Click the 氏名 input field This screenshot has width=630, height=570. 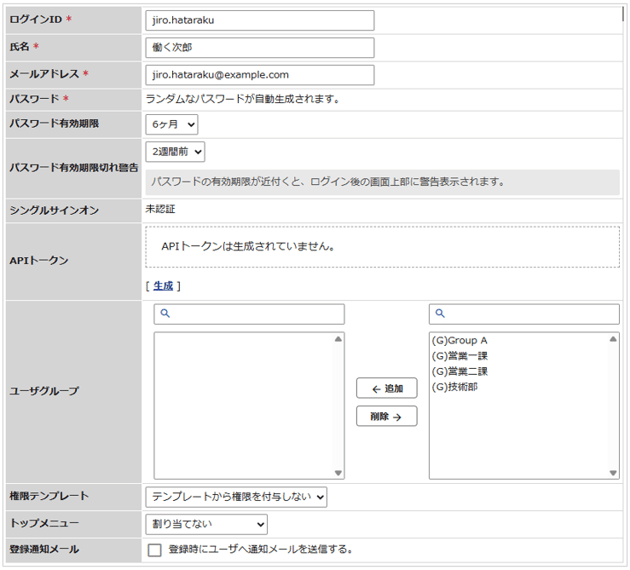[x=260, y=47]
